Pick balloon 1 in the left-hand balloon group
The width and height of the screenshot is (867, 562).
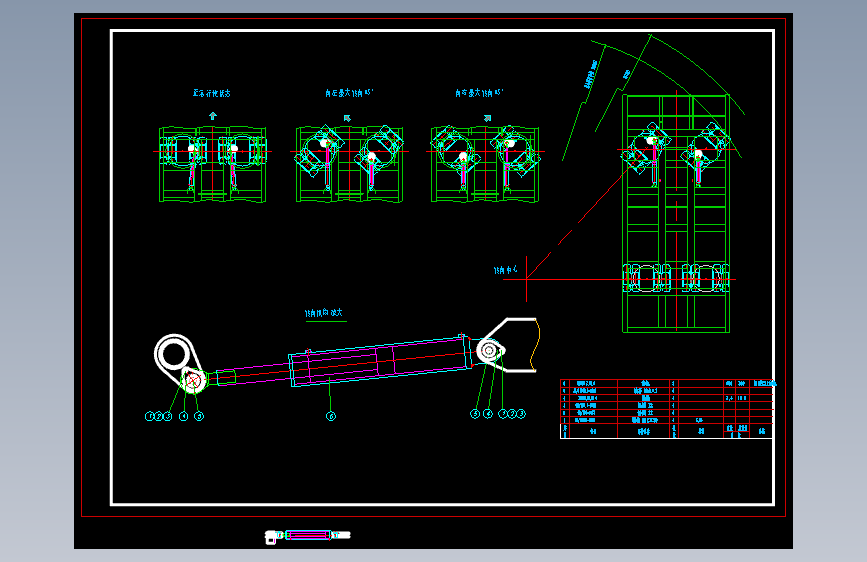pyautogui.click(x=149, y=416)
